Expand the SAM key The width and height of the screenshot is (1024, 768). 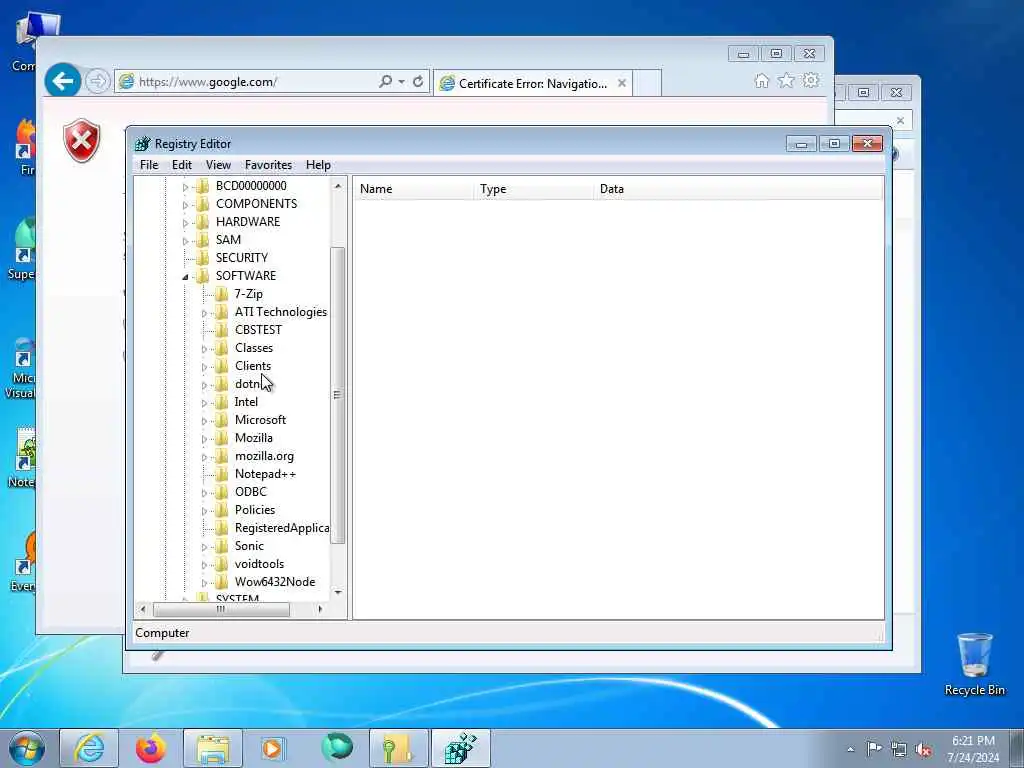(x=185, y=241)
